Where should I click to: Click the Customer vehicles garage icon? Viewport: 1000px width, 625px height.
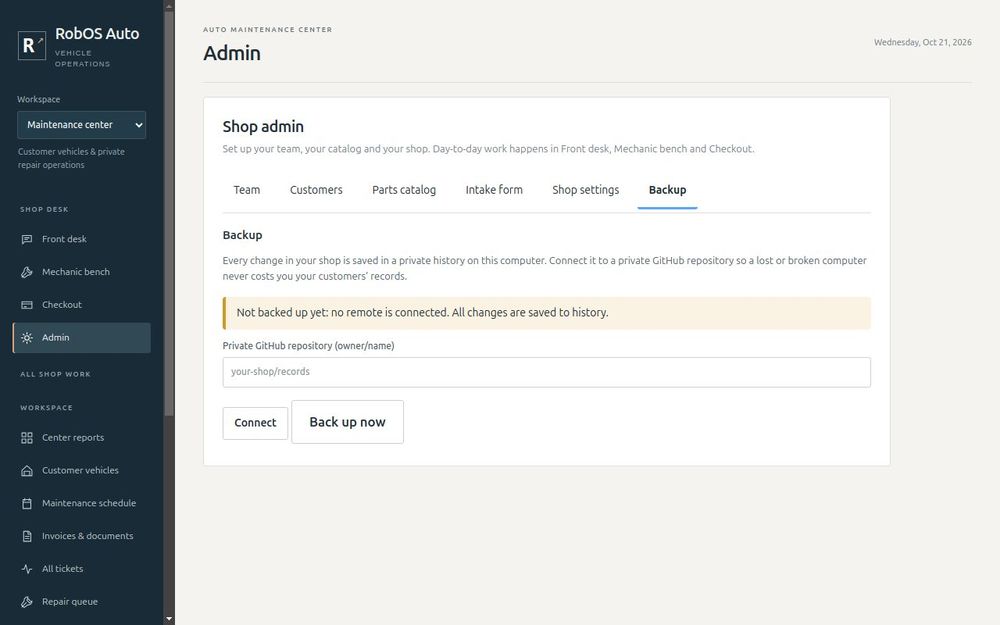click(27, 471)
